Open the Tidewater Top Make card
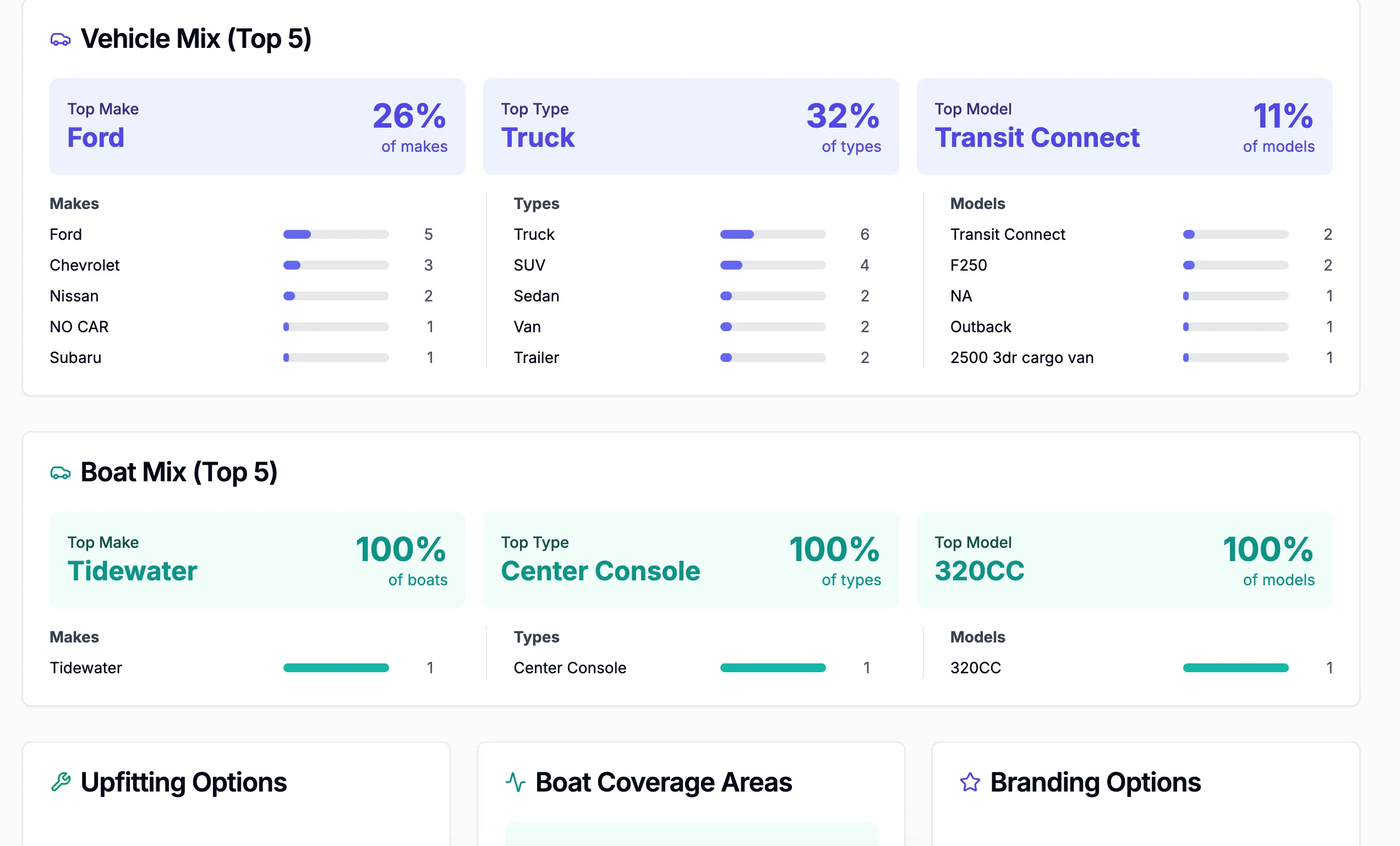The width and height of the screenshot is (1400, 846). click(x=258, y=560)
